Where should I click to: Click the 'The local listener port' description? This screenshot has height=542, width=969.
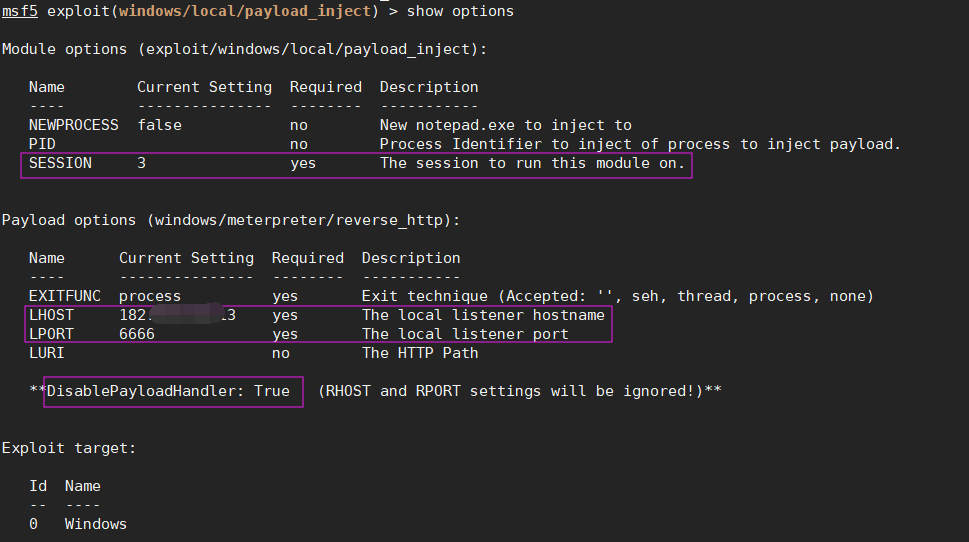click(x=465, y=334)
